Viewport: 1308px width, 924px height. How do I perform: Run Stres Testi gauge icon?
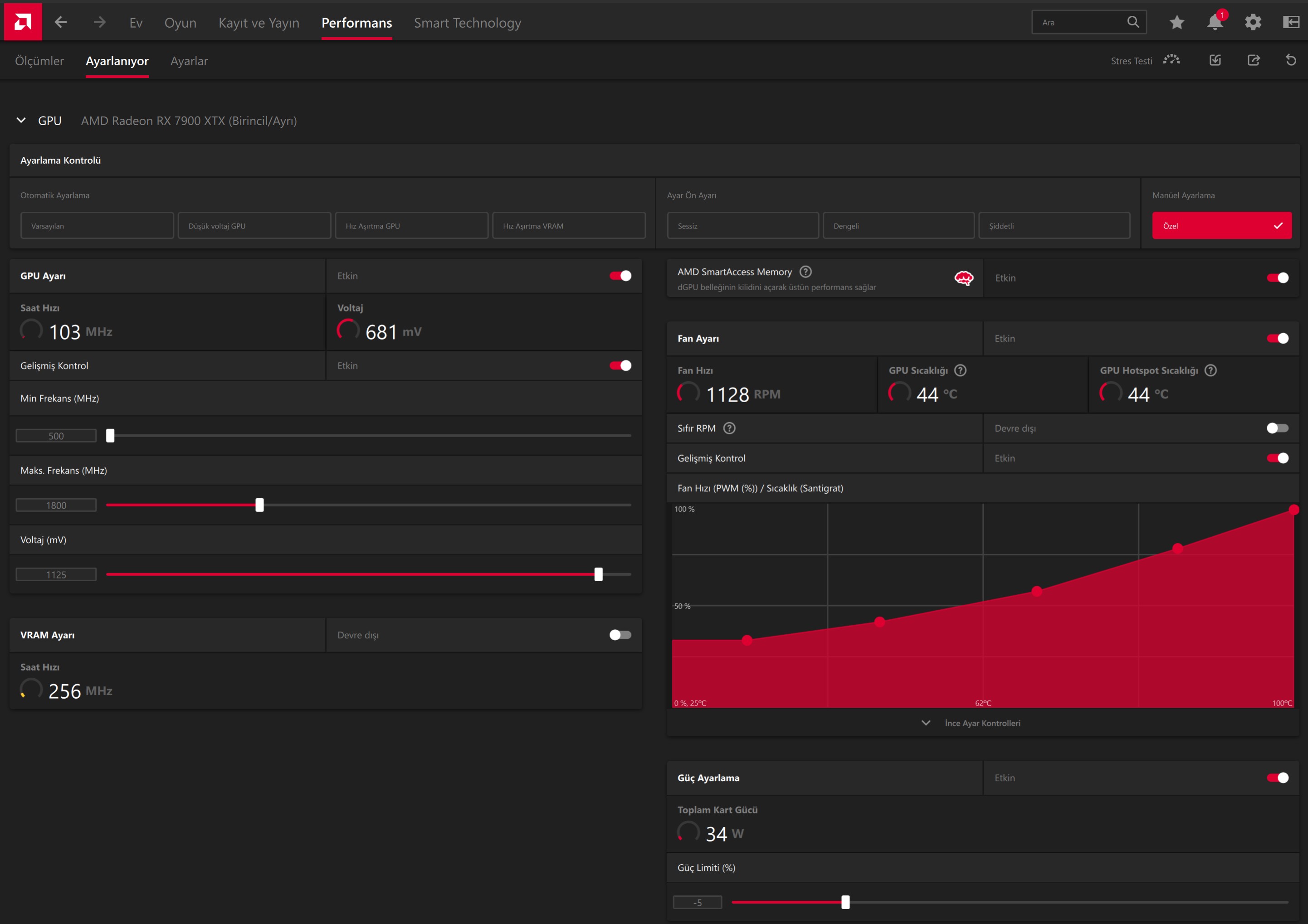click(1171, 60)
